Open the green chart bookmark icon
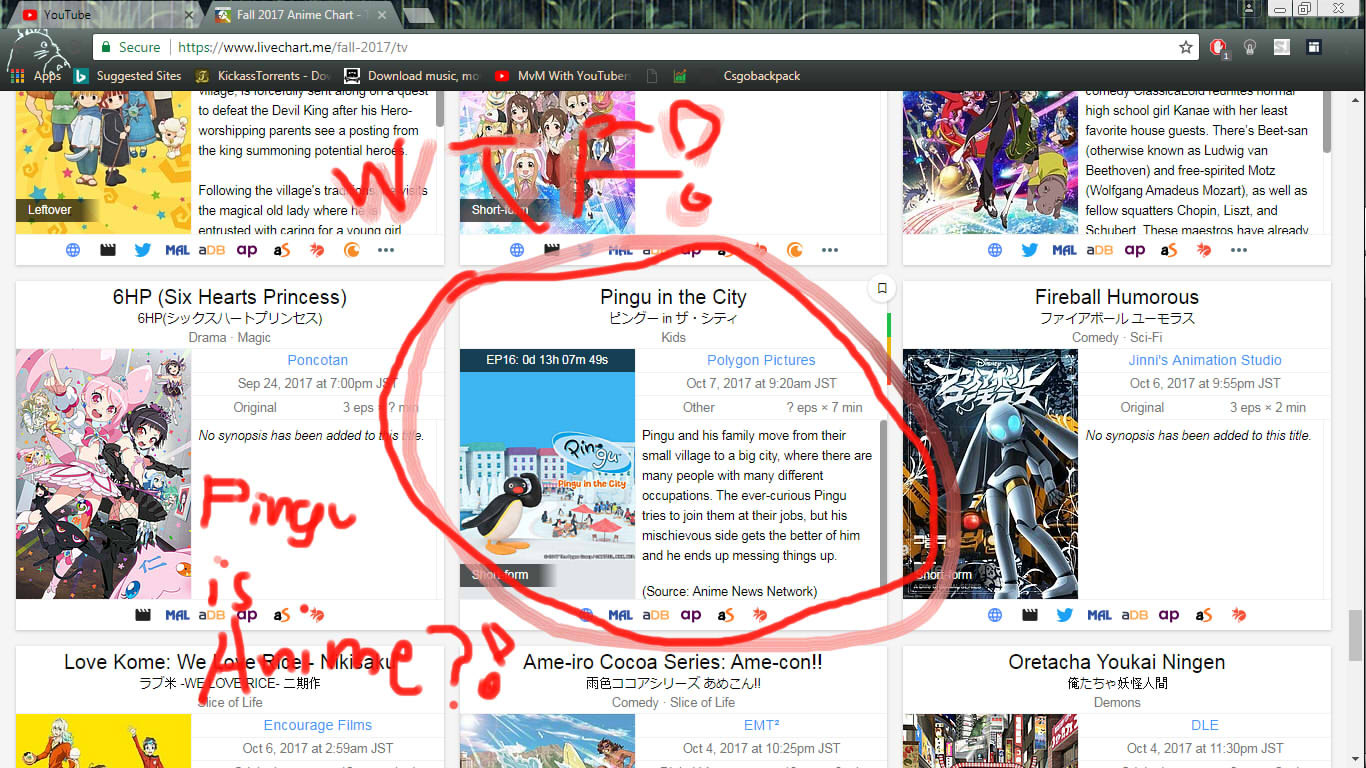 [x=680, y=76]
